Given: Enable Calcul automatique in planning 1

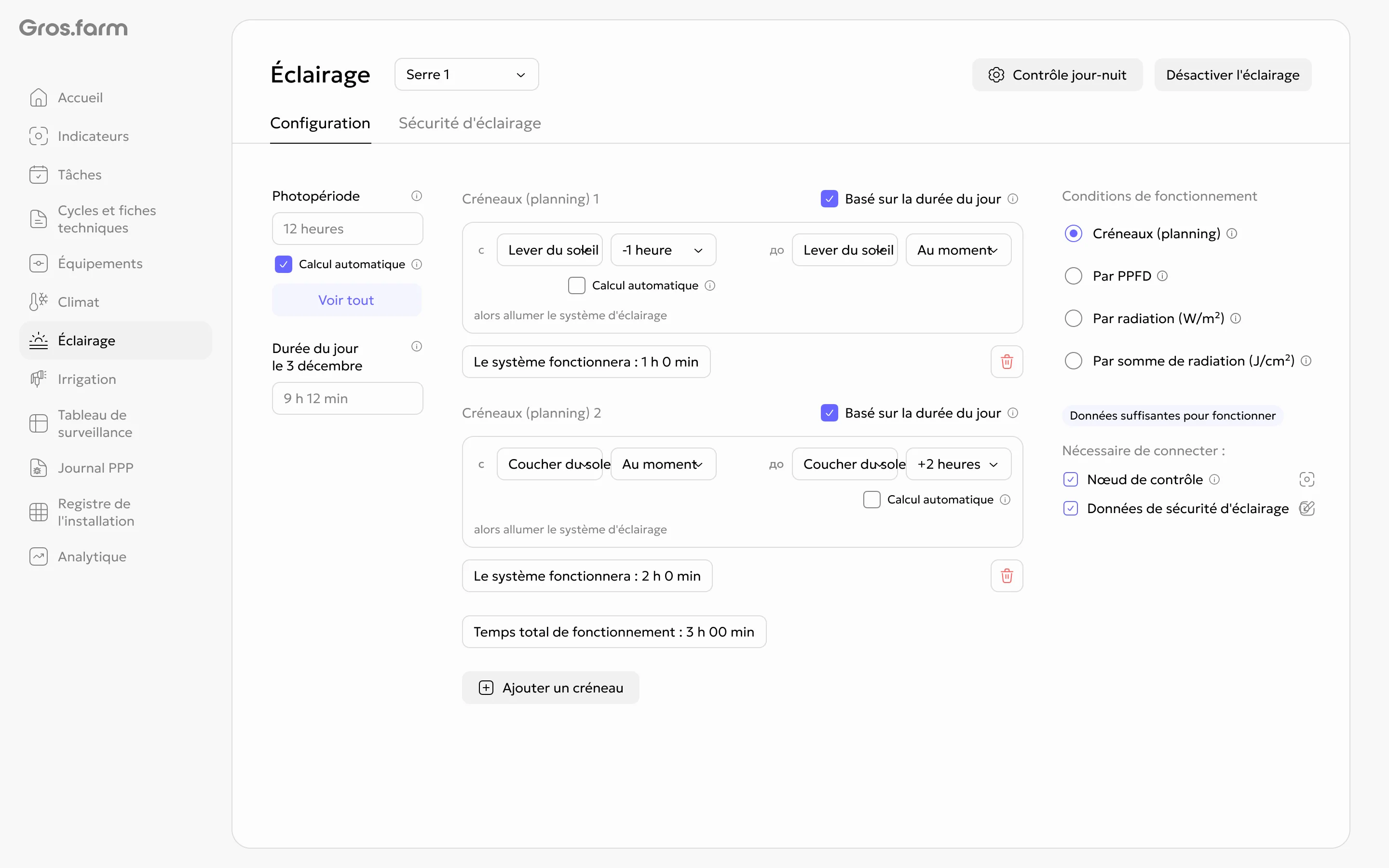Looking at the screenshot, I should click(x=577, y=285).
